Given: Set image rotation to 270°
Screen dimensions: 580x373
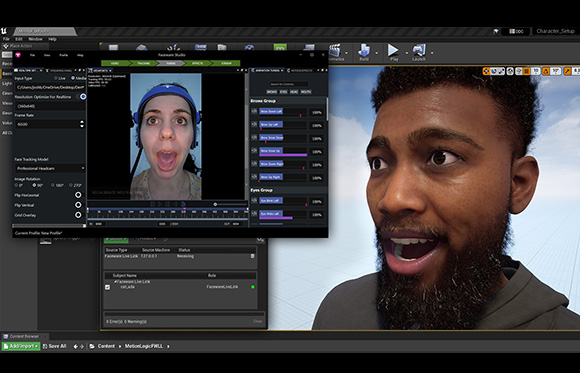Looking at the screenshot, I should click(71, 185).
